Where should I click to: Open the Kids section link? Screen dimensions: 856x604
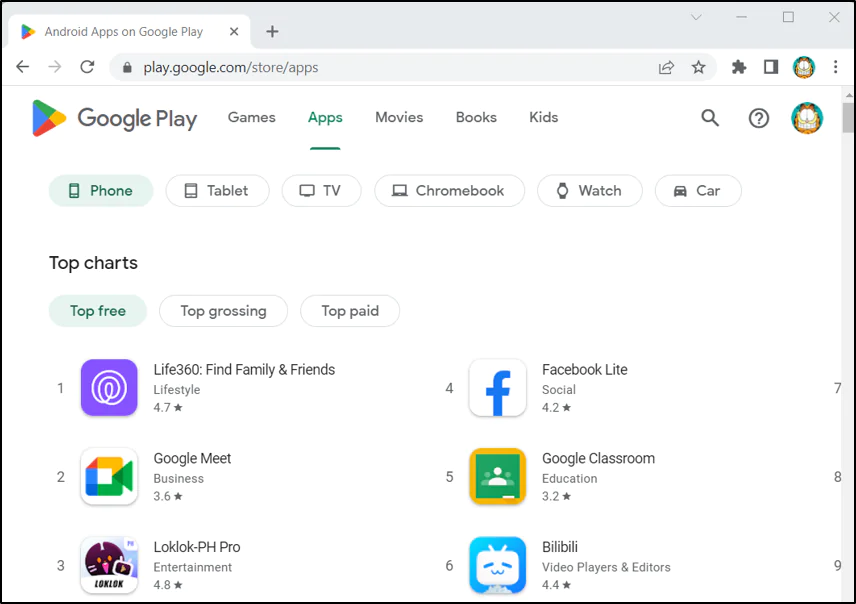[543, 117]
